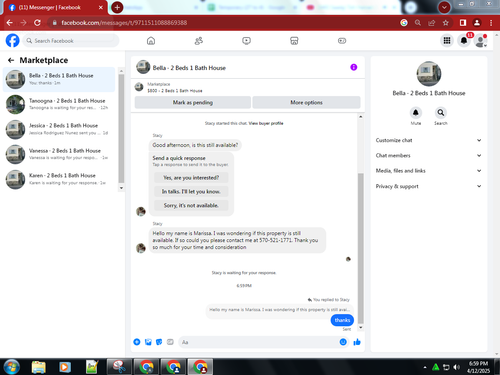Reload the page

pos(37,23)
